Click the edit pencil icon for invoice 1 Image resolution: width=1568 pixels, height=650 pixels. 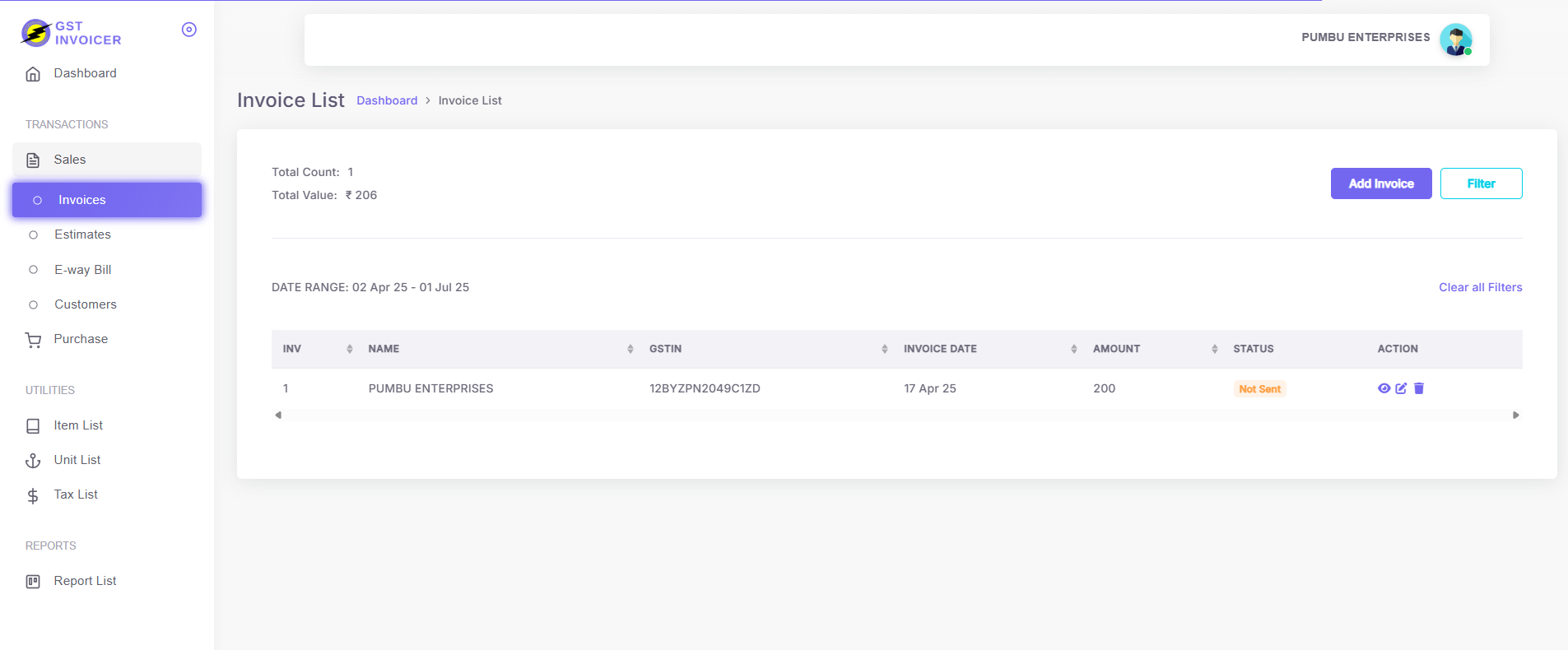(x=1401, y=388)
